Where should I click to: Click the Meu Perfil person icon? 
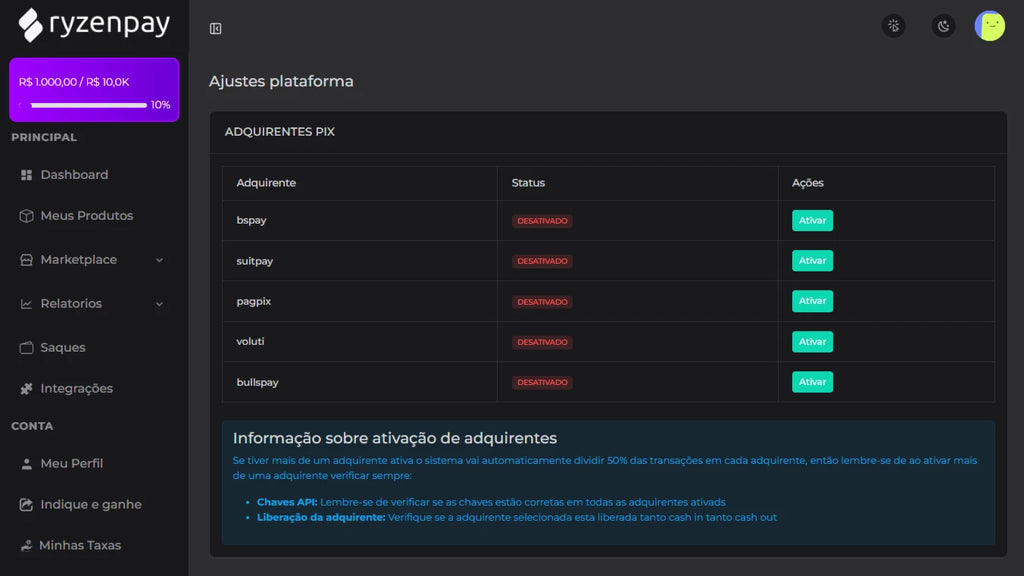click(x=27, y=464)
